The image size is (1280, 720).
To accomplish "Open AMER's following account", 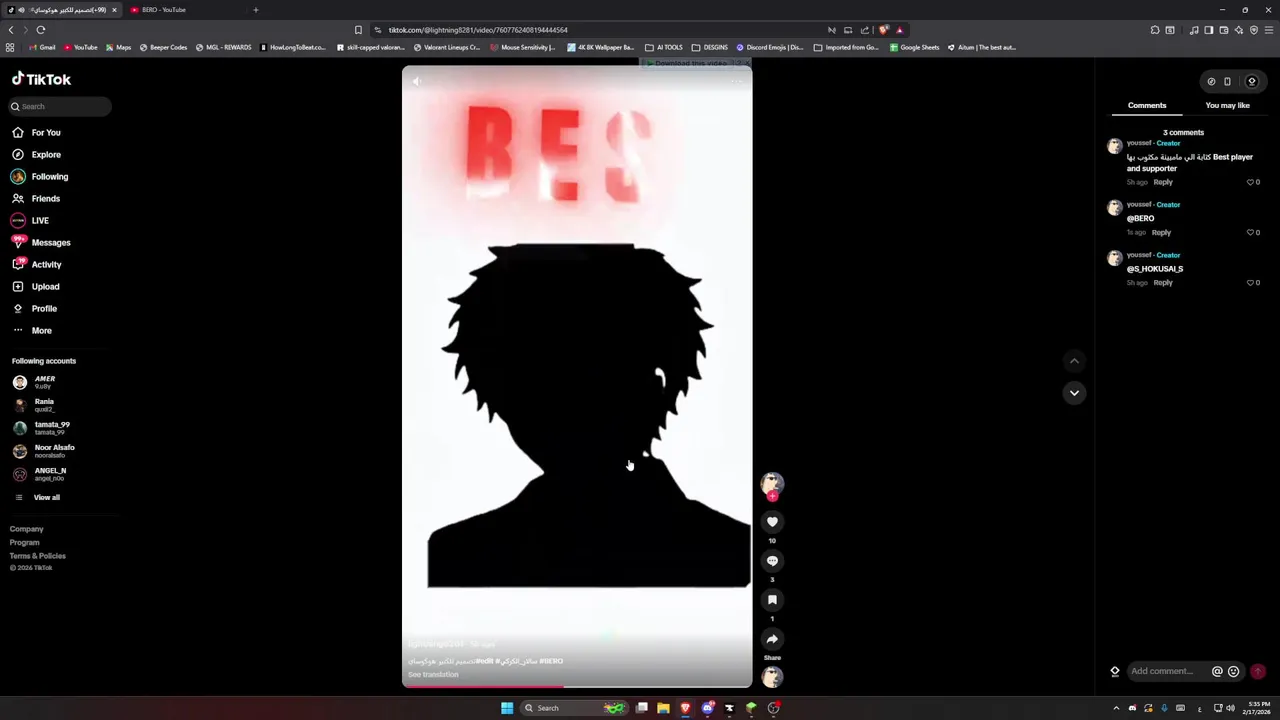I will (34, 382).
